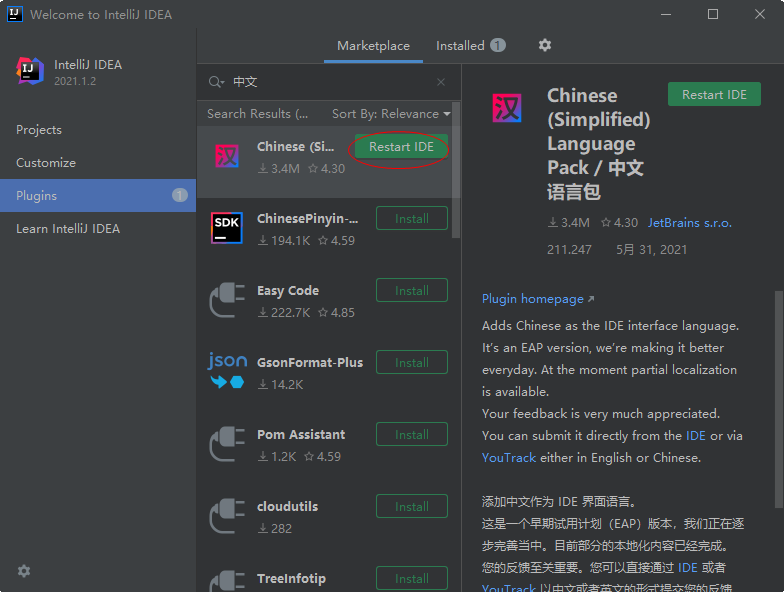
Task: Select the Plugins section
Action: [x=98, y=196]
